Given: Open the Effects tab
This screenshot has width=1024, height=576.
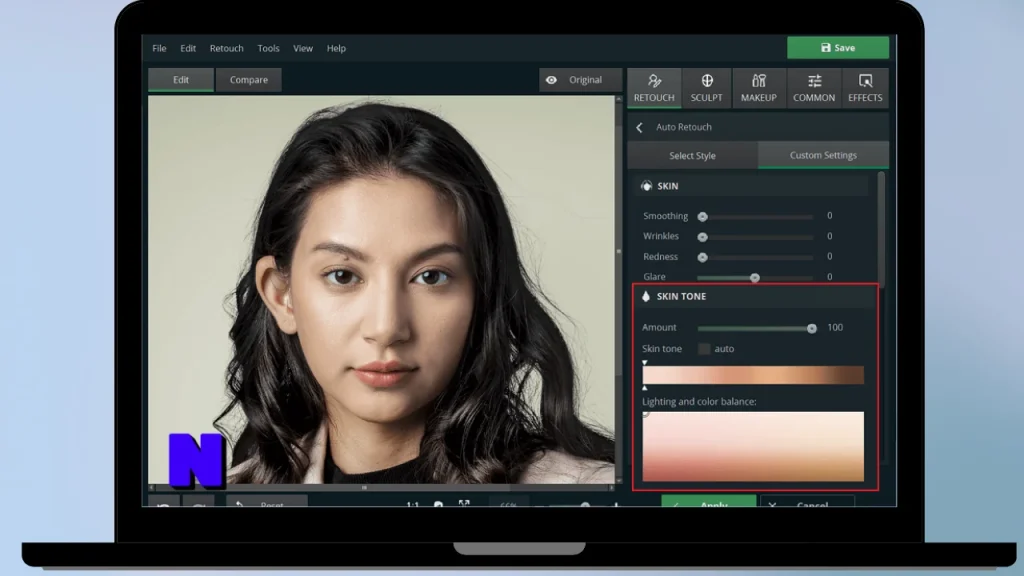Looking at the screenshot, I should (x=865, y=88).
